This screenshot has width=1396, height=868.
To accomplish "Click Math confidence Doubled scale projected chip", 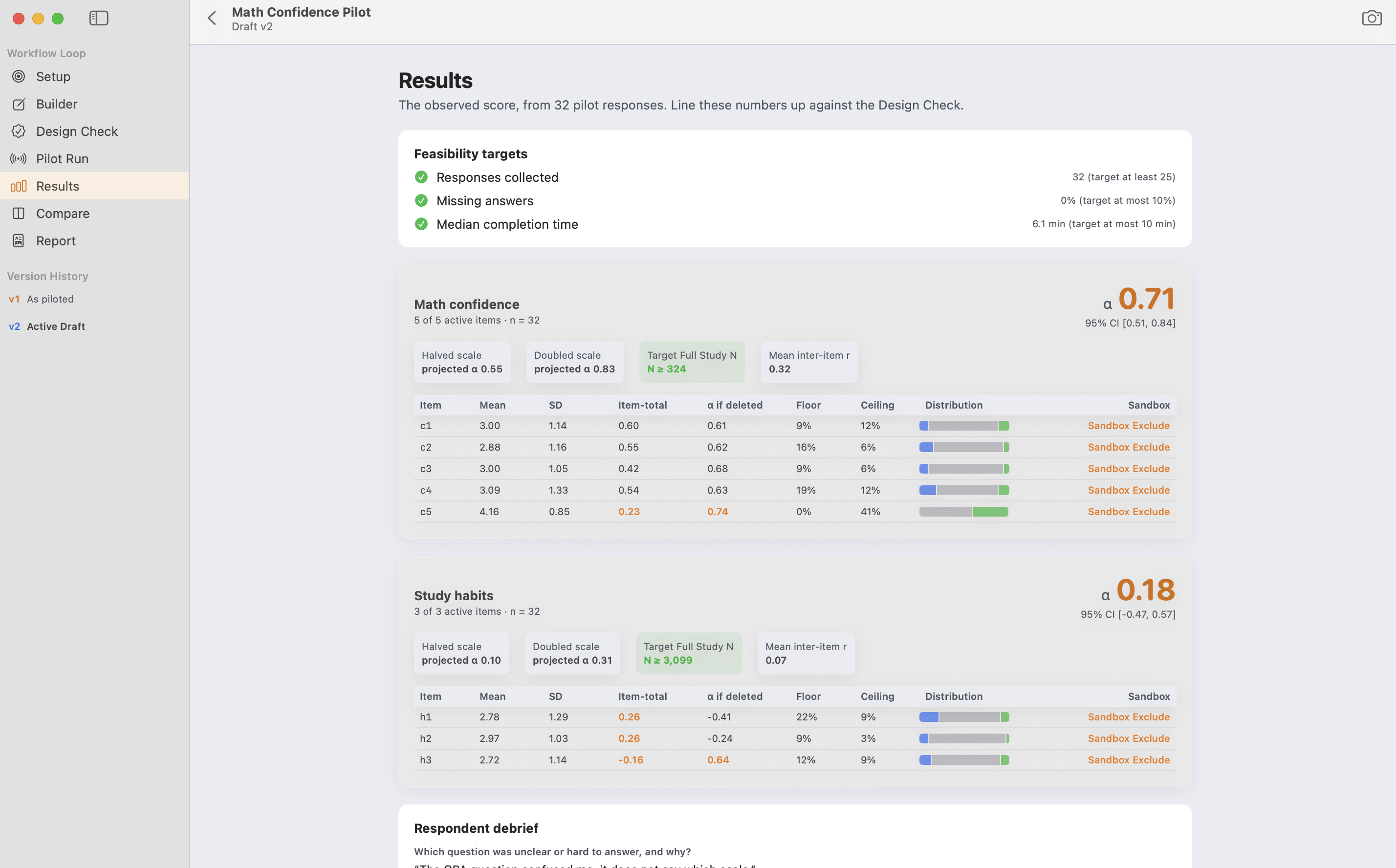I will [575, 362].
